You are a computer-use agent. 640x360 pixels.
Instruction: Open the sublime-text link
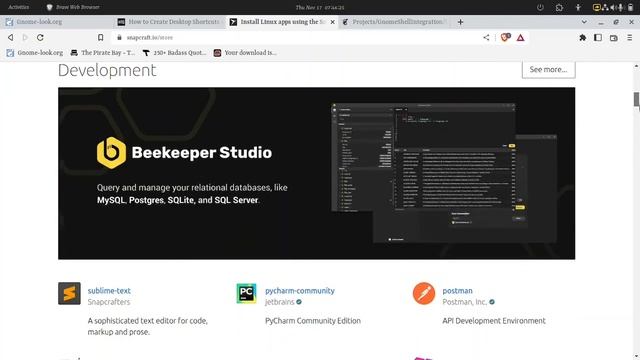(109, 291)
